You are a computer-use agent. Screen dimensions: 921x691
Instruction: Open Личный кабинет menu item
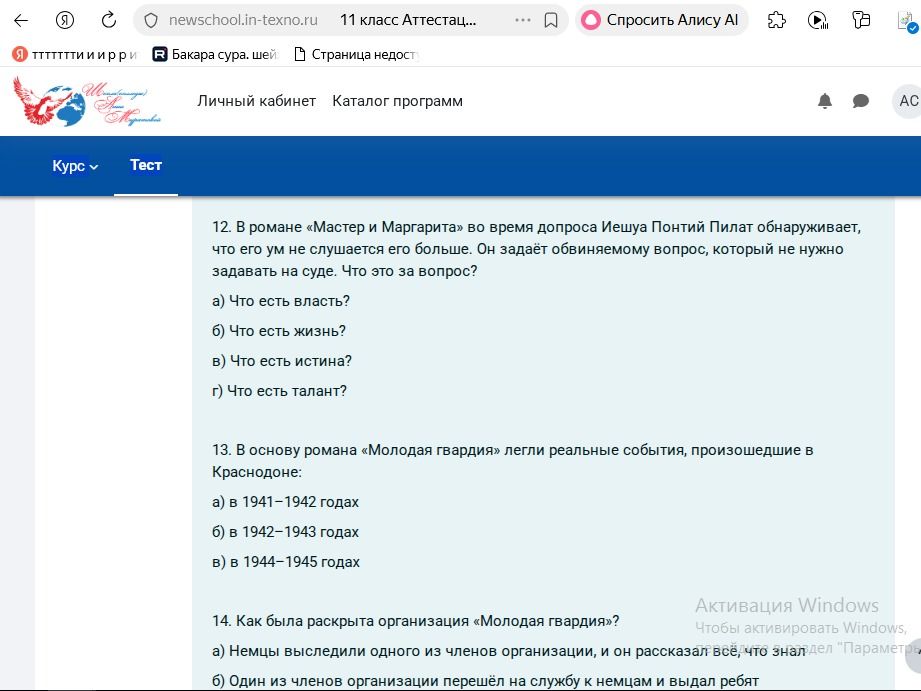(256, 101)
